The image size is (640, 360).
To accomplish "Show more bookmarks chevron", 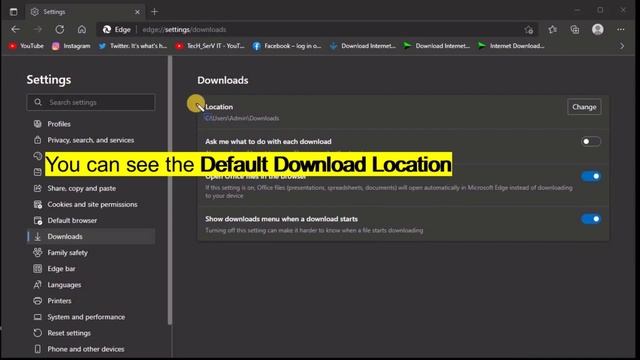I will 622,46.
